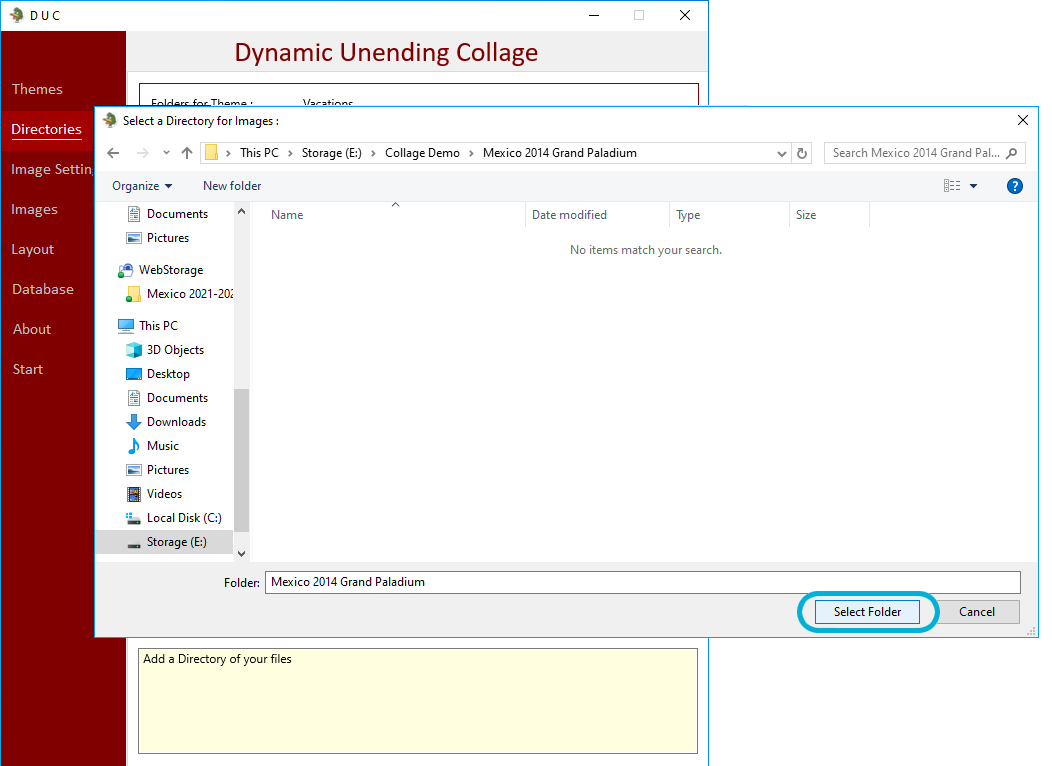Sort by Date modified column
Viewport: 1052px width, 766px height.
click(569, 215)
